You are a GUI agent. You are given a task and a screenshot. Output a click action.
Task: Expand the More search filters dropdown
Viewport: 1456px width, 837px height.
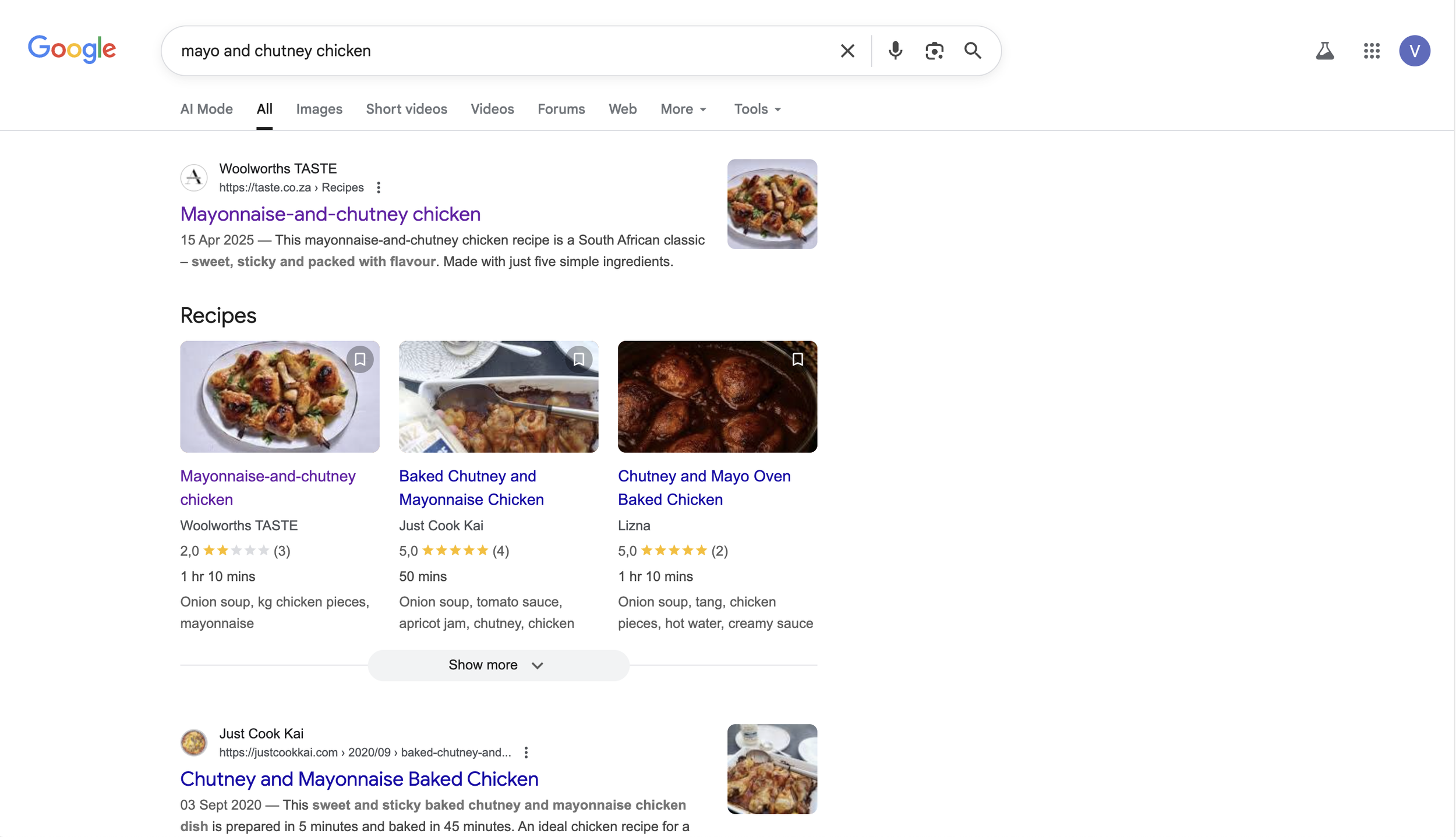[x=684, y=109]
